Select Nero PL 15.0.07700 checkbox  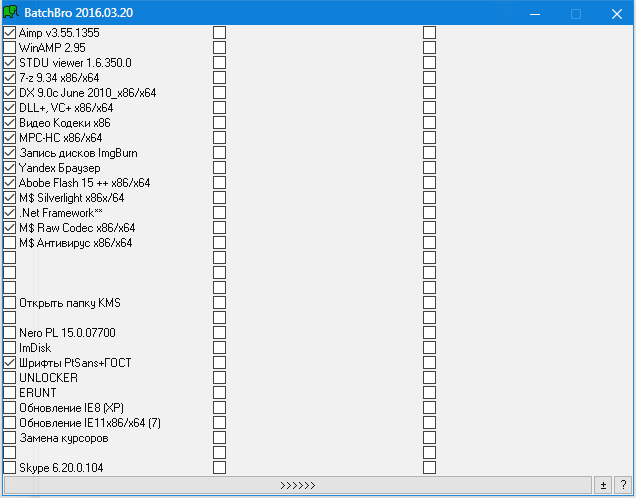10,333
